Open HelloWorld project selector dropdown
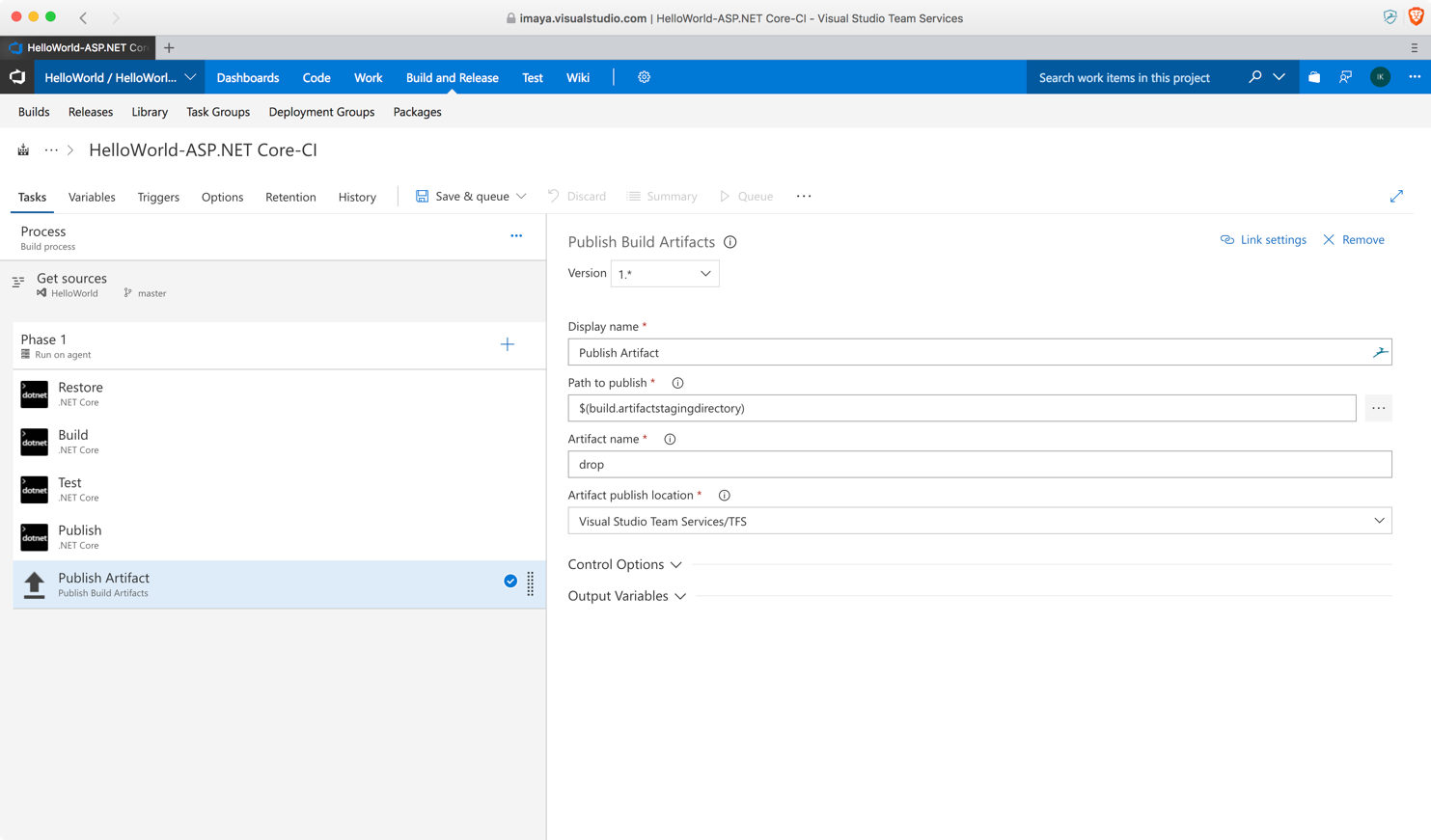The width and height of the screenshot is (1431, 840). (x=120, y=77)
